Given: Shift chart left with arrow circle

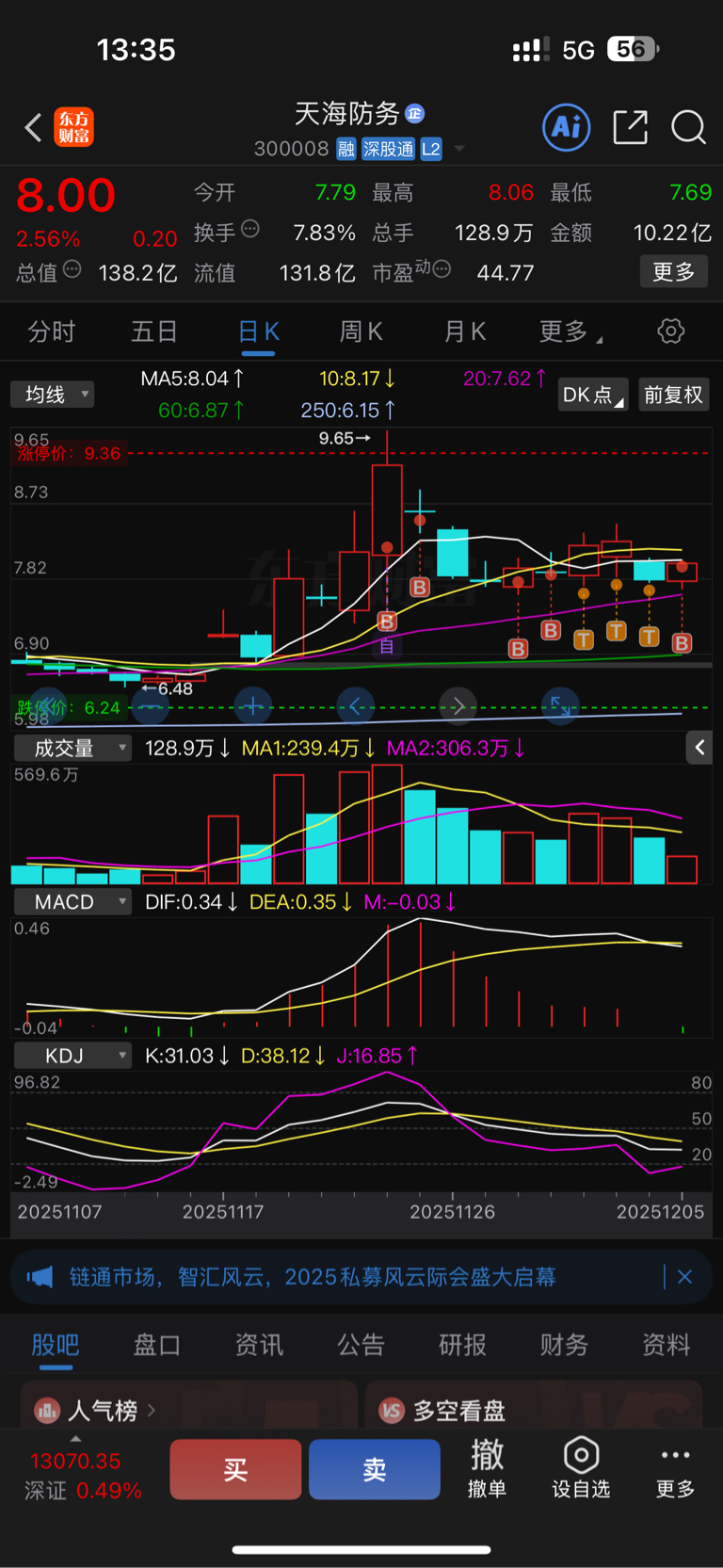Looking at the screenshot, I should coord(356,705).
